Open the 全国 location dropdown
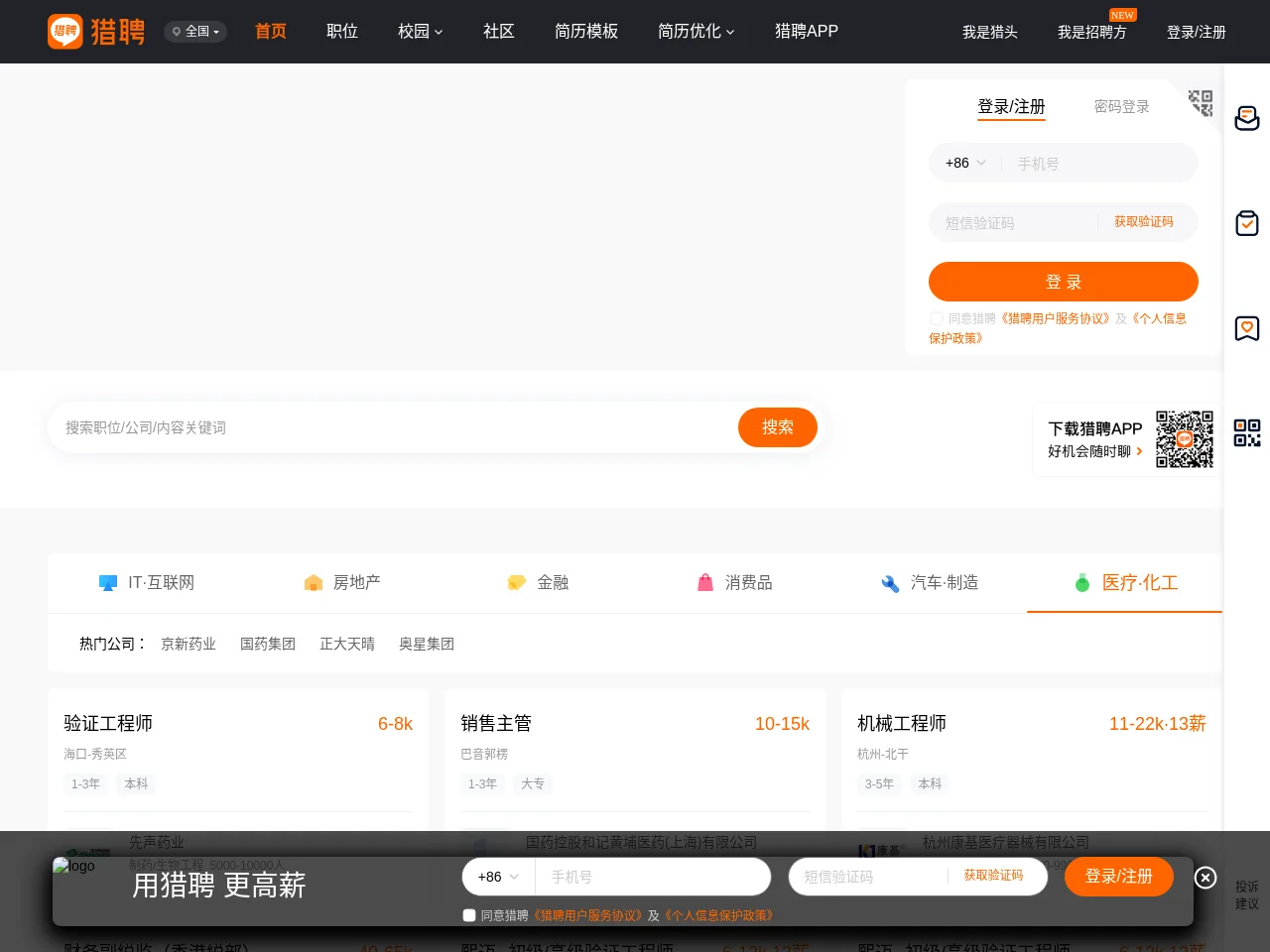This screenshot has height=952, width=1270. pos(195,32)
